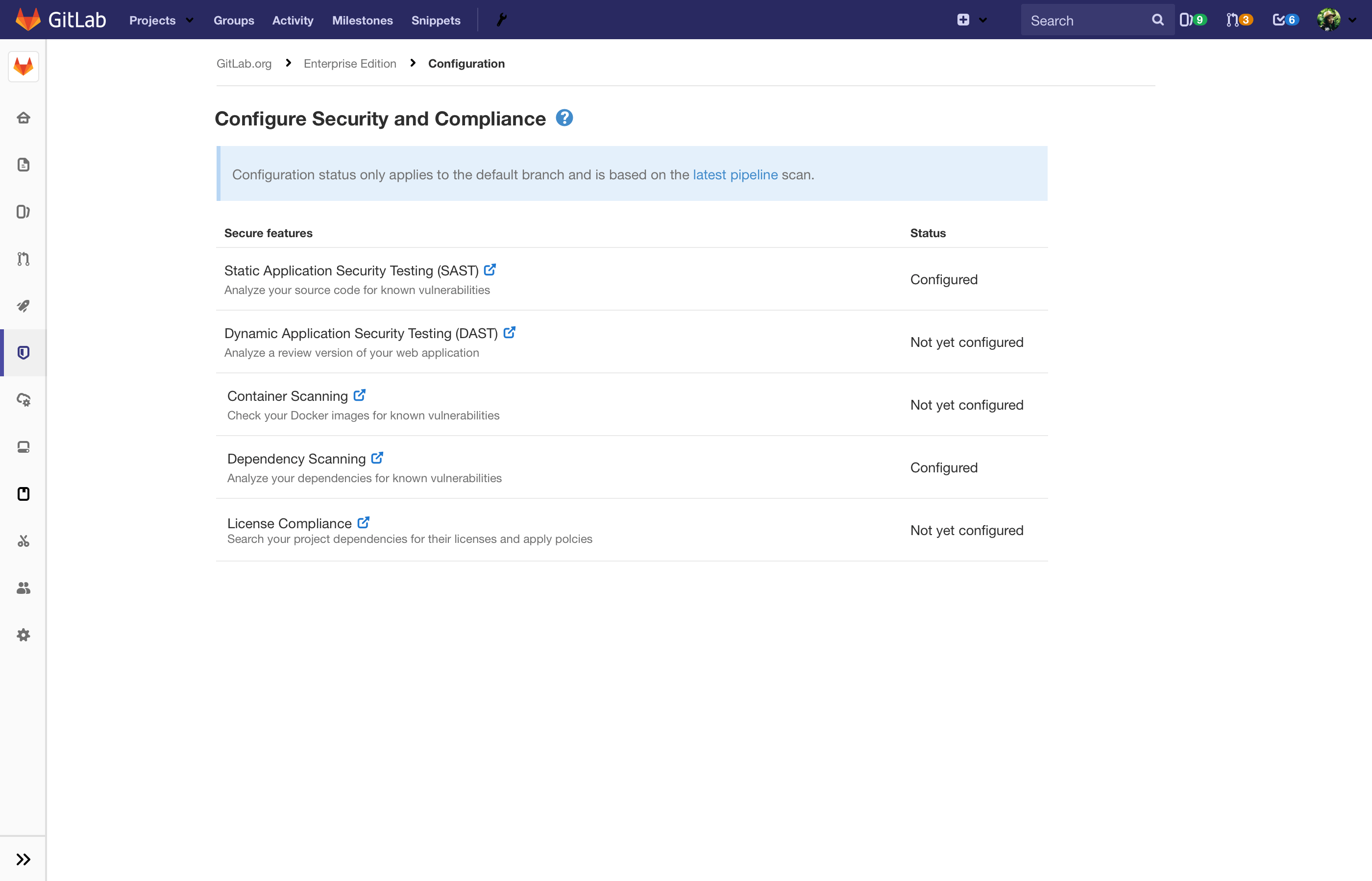Select Groups in the top navigation
Viewport: 1372px width, 881px height.
pos(233,20)
